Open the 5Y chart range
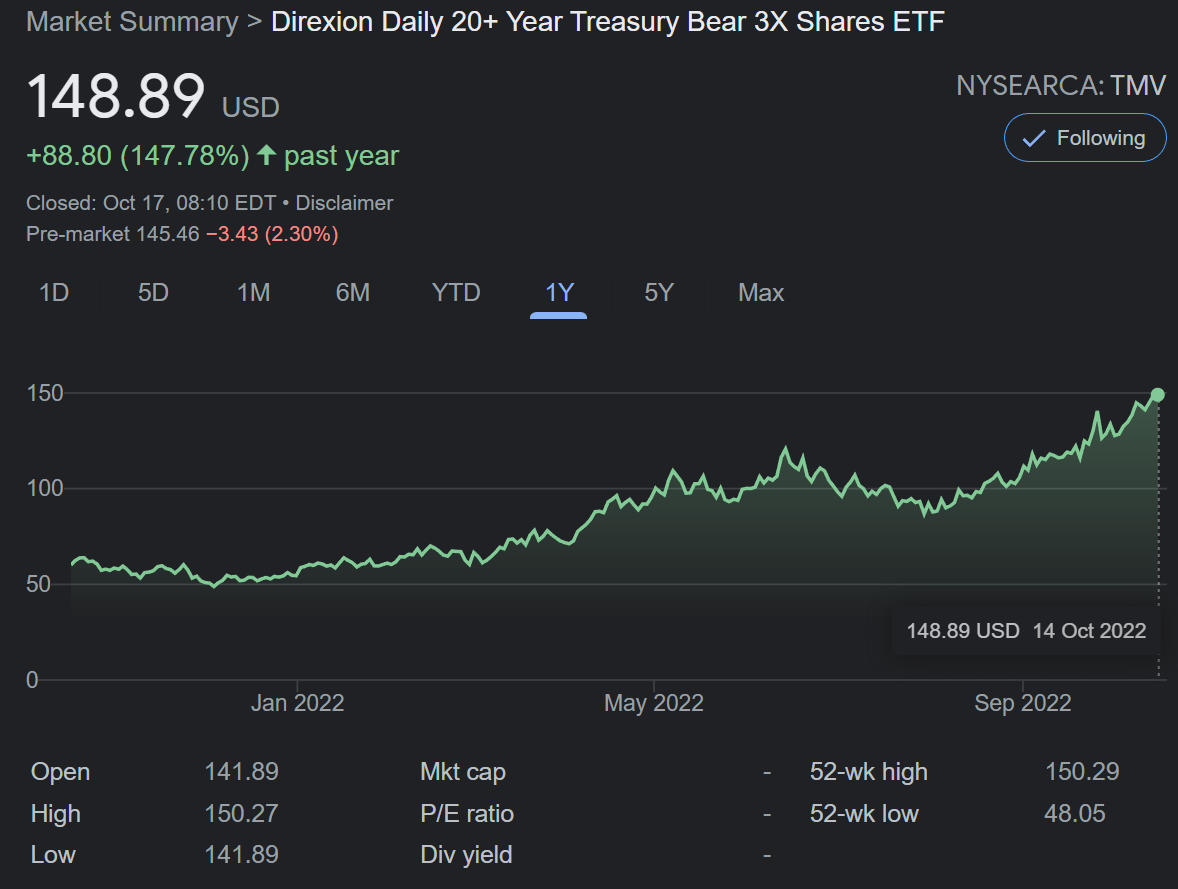This screenshot has width=1178, height=889. click(x=659, y=292)
